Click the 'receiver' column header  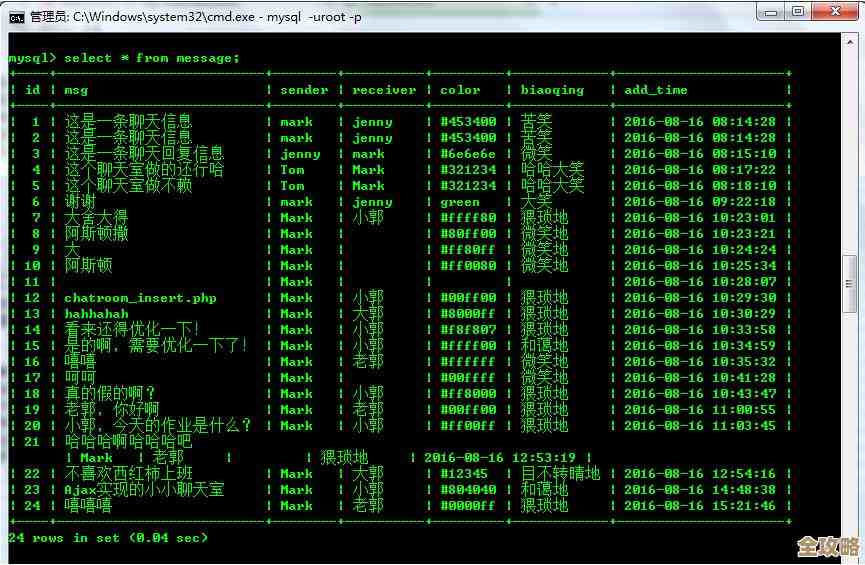pyautogui.click(x=384, y=90)
